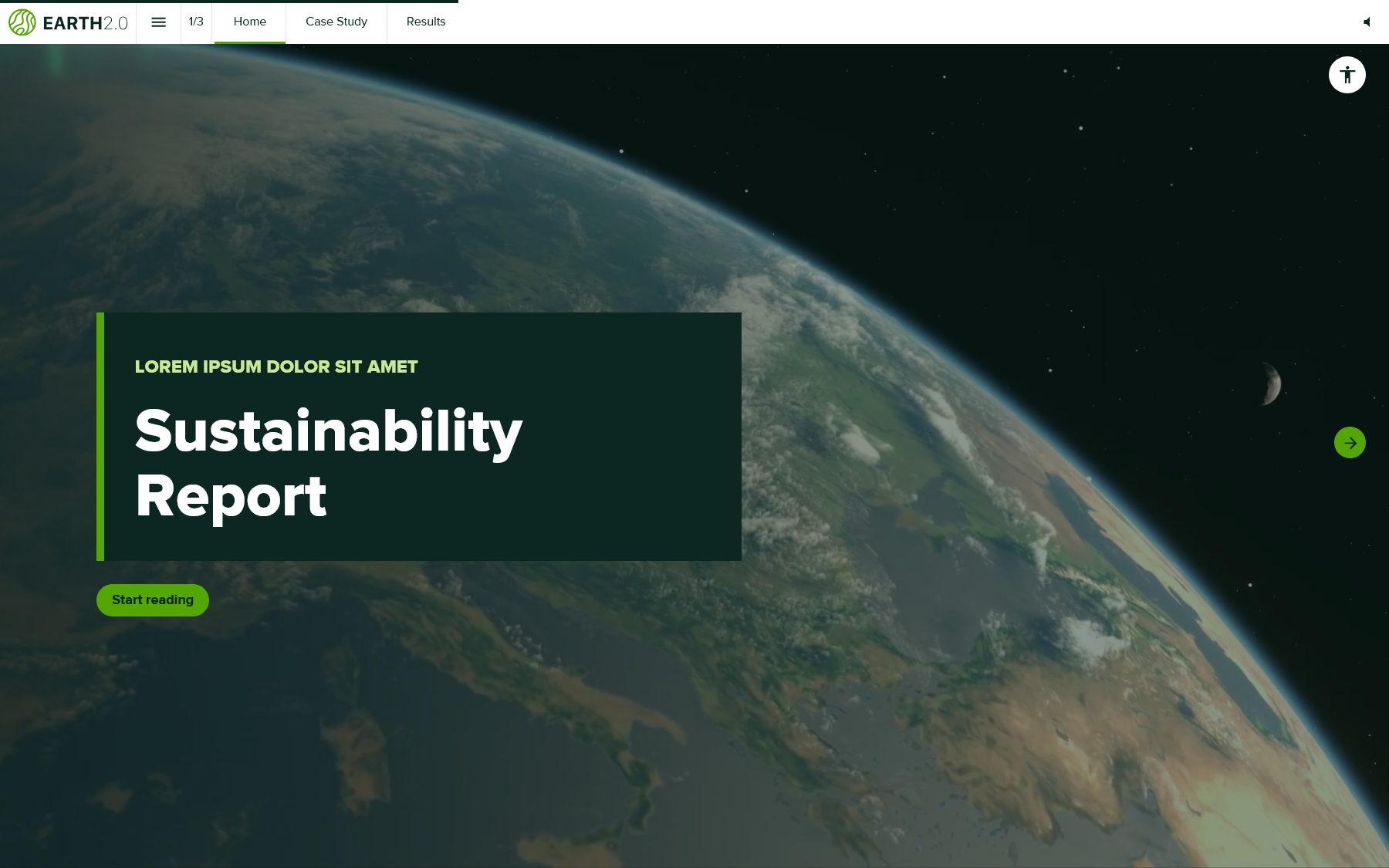Screen dimensions: 1389x868
Task: Click the EARTH2.0 wordmark text
Action: [x=85, y=23]
